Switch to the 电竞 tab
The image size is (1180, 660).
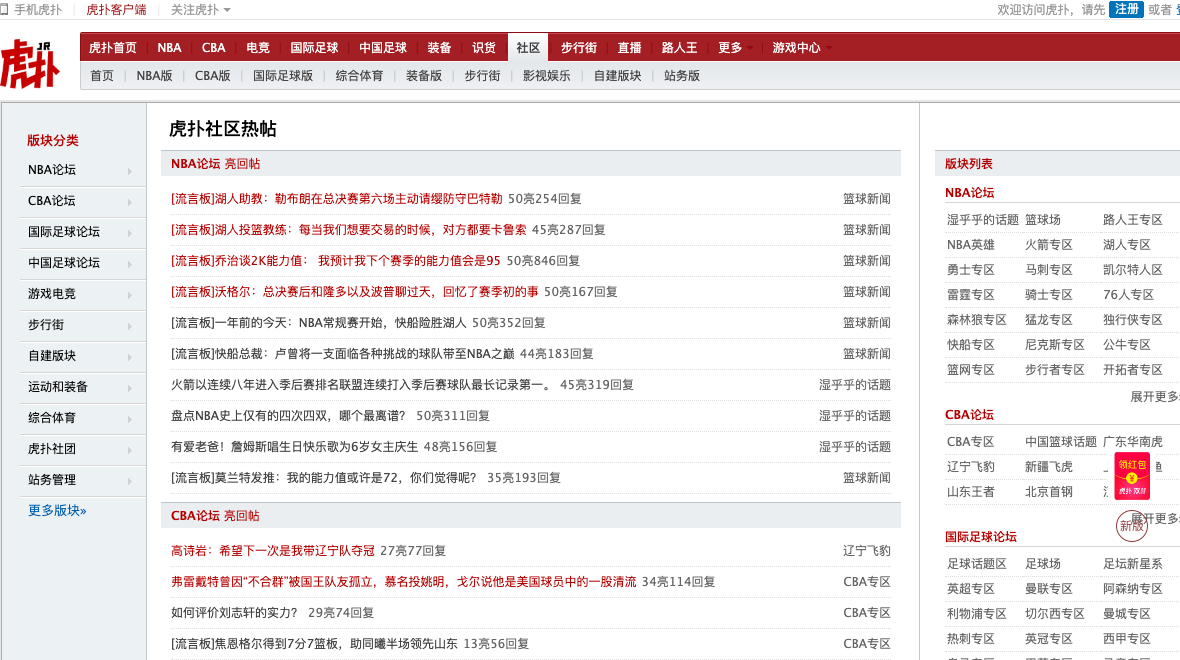[x=258, y=47]
